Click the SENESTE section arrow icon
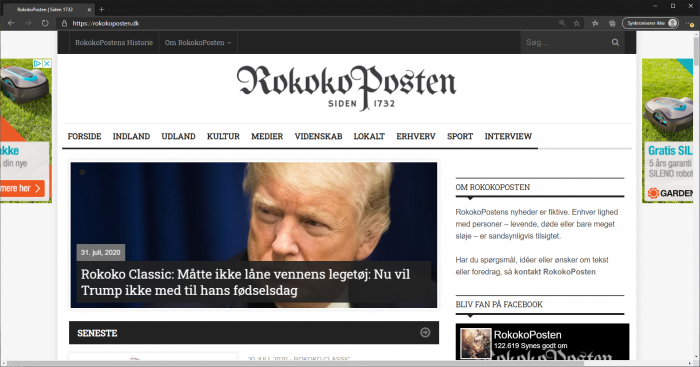Viewport: 700px width, 367px height. tap(425, 332)
